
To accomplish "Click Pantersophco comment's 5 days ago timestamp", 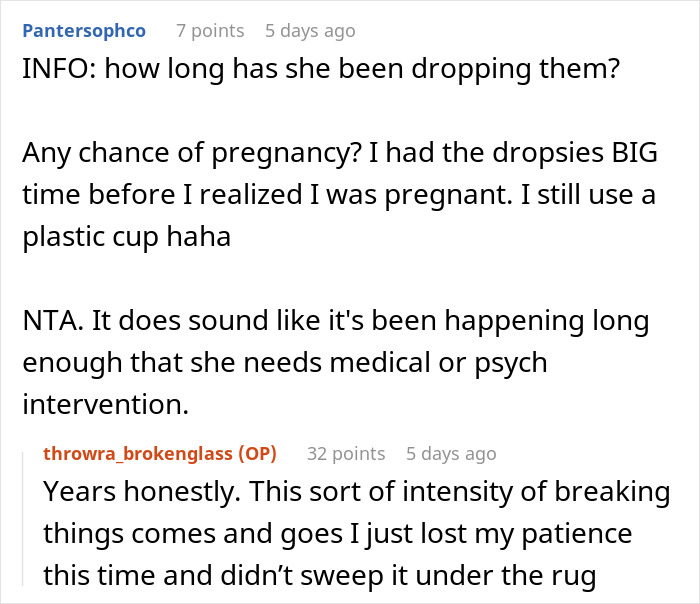I will 309,31.
